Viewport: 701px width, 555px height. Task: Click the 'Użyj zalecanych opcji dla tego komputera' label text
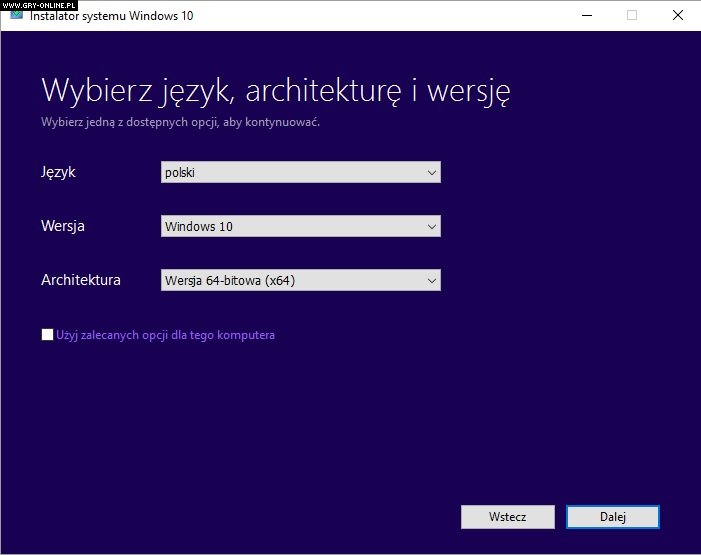pyautogui.click(x=165, y=335)
